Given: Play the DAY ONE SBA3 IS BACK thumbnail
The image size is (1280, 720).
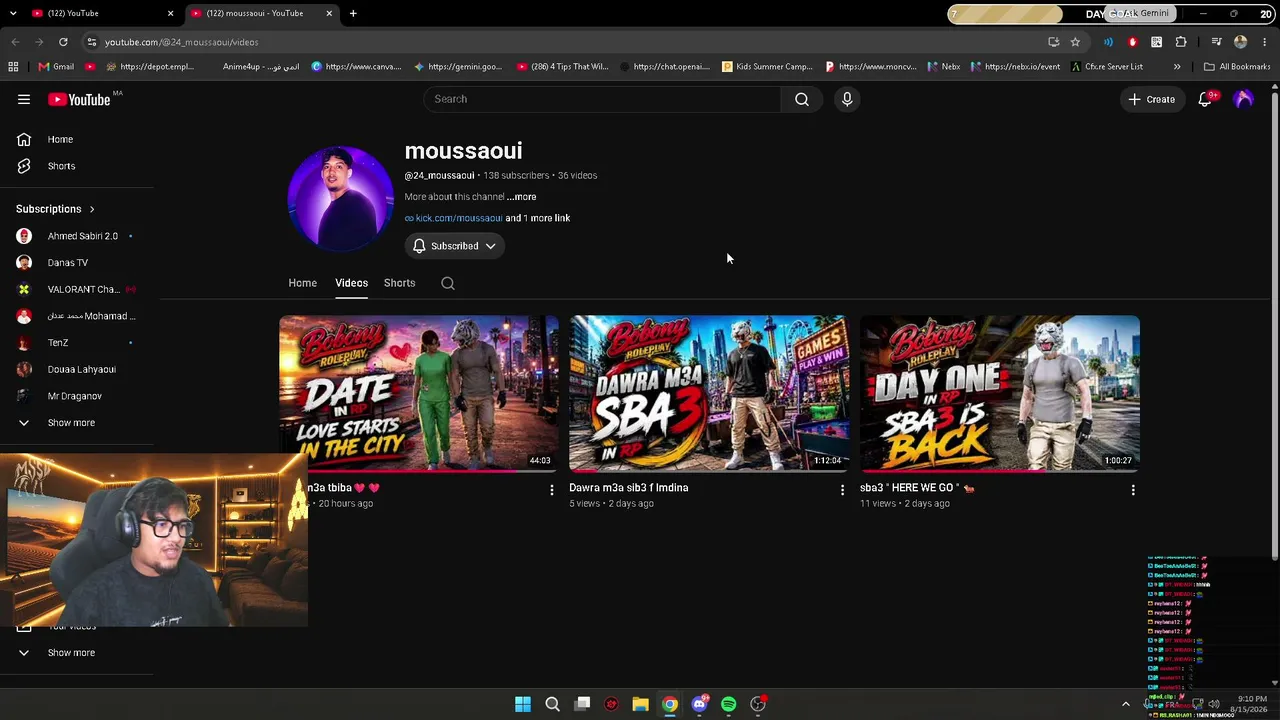Looking at the screenshot, I should point(1000,393).
